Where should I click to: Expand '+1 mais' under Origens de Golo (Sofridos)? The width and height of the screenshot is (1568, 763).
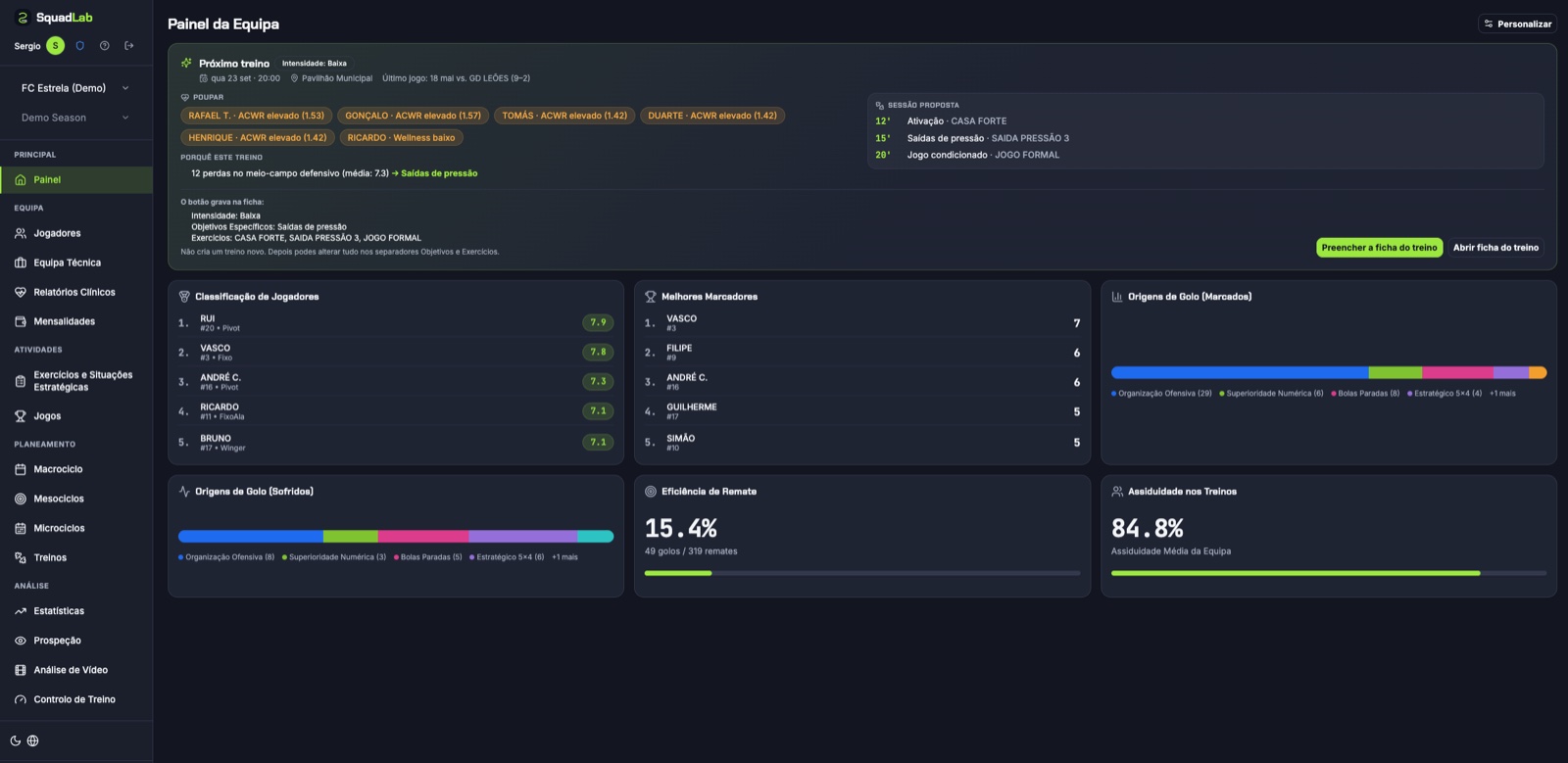click(564, 557)
